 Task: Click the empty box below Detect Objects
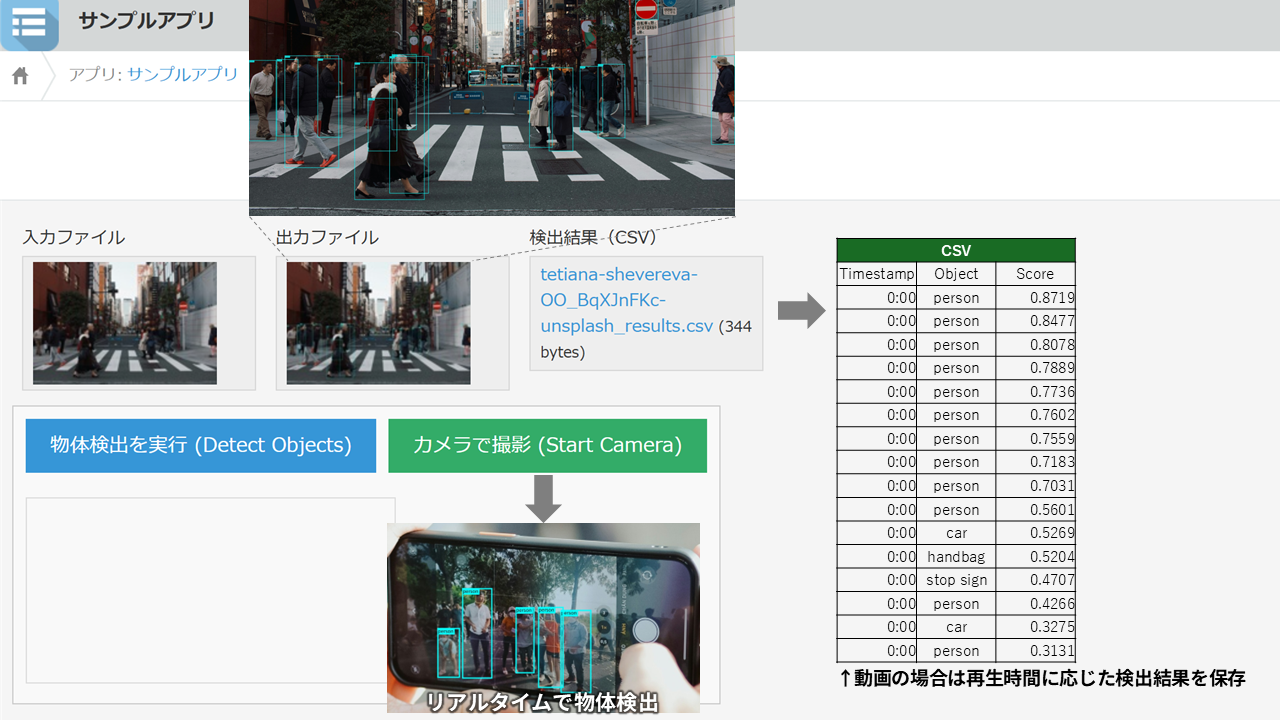210,590
